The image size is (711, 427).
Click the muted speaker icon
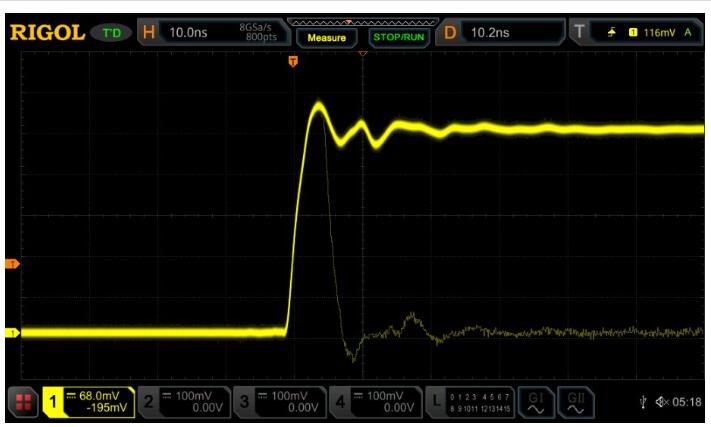[x=663, y=403]
